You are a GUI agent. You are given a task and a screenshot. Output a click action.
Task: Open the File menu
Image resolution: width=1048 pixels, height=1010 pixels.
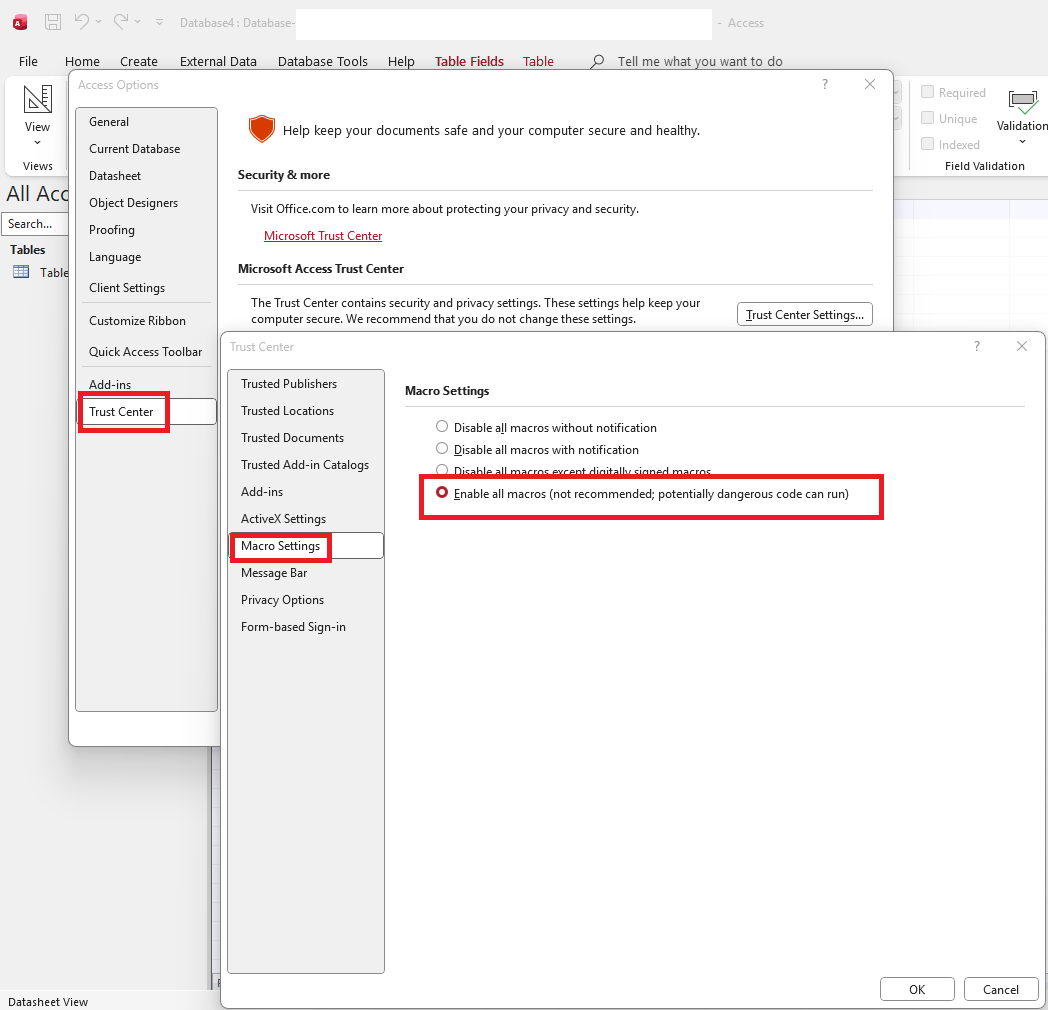tap(28, 61)
